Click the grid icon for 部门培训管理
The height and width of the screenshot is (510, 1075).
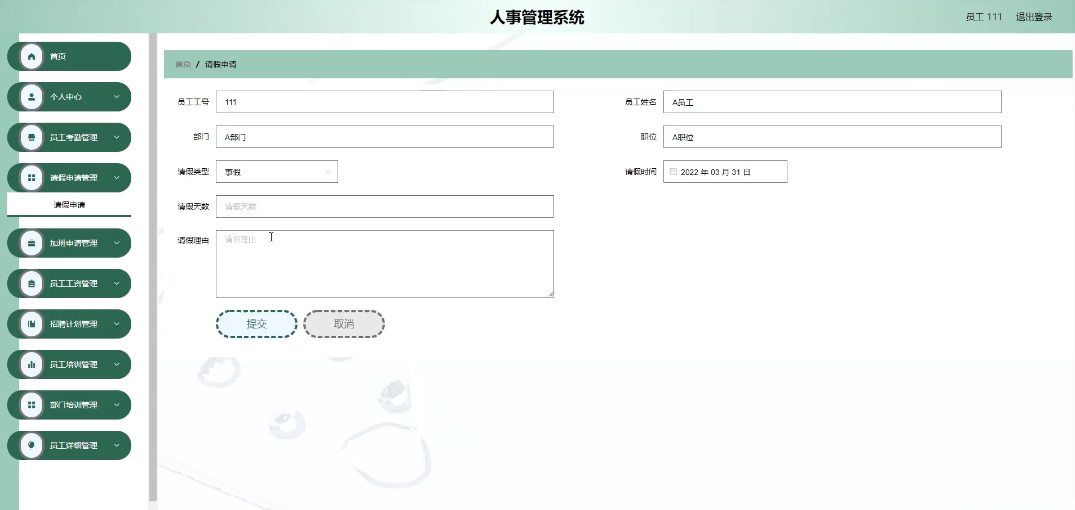pos(31,404)
